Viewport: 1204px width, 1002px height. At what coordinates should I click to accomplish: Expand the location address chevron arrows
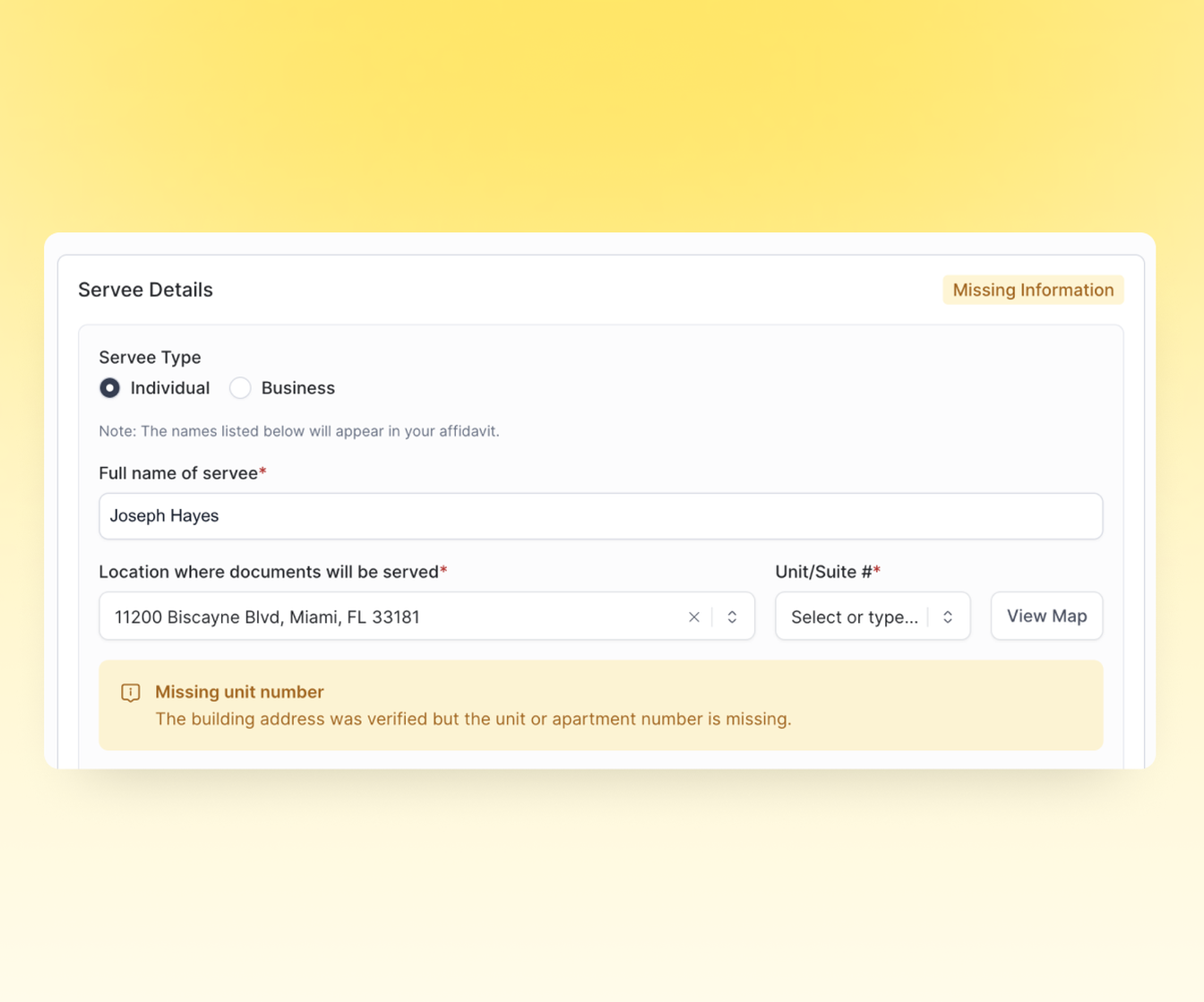[732, 617]
